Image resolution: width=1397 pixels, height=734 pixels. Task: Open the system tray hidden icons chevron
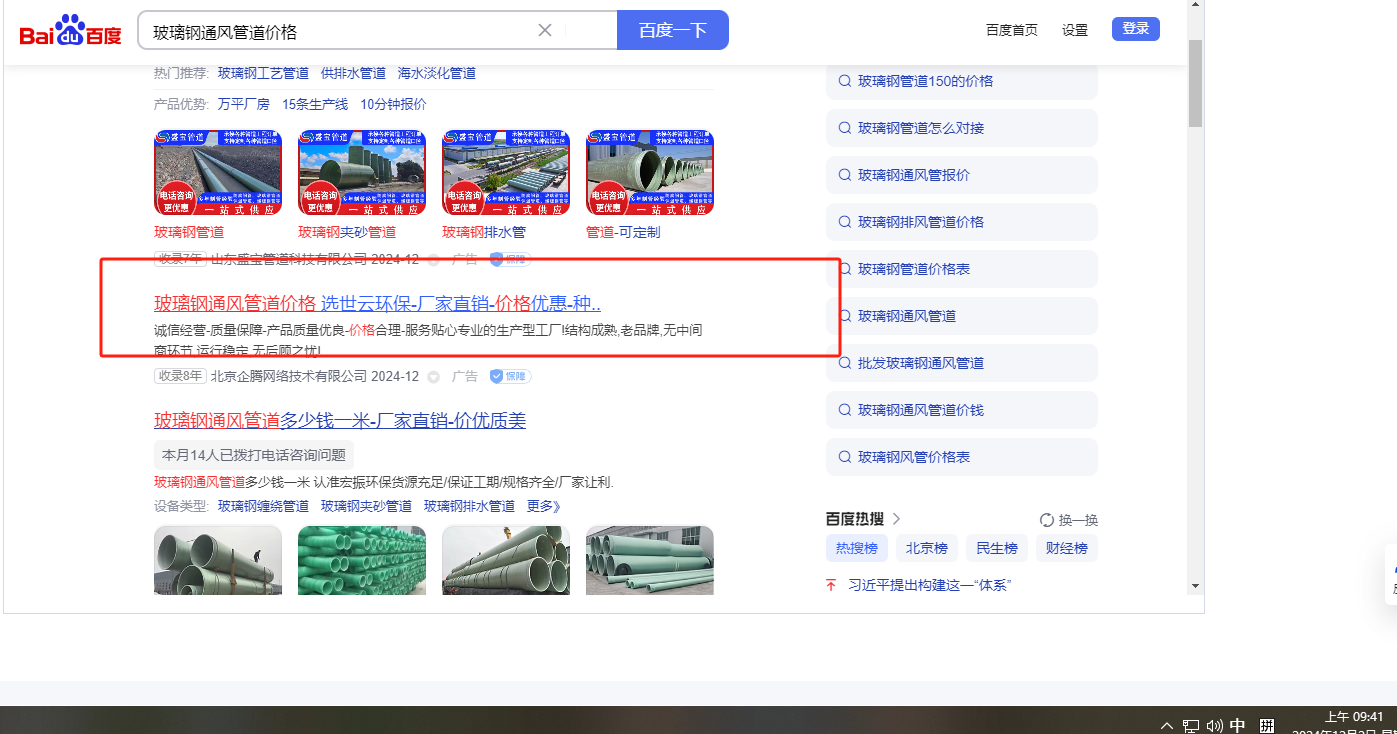pos(1166,726)
